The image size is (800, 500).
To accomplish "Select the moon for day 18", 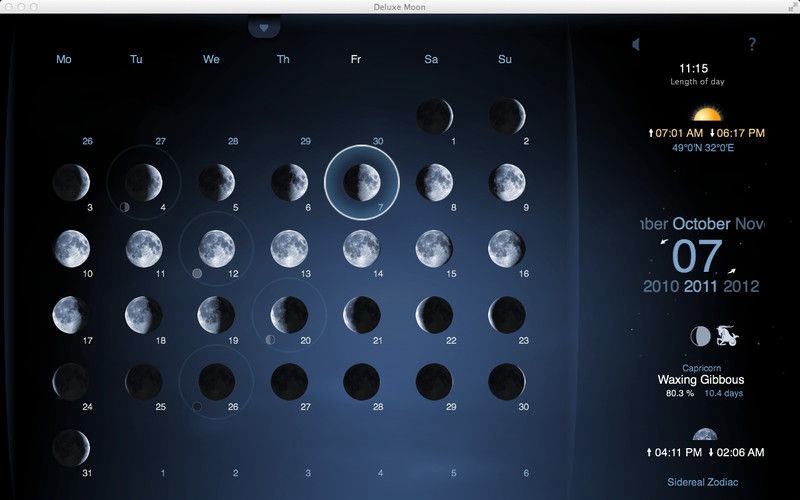I will pyautogui.click(x=143, y=315).
